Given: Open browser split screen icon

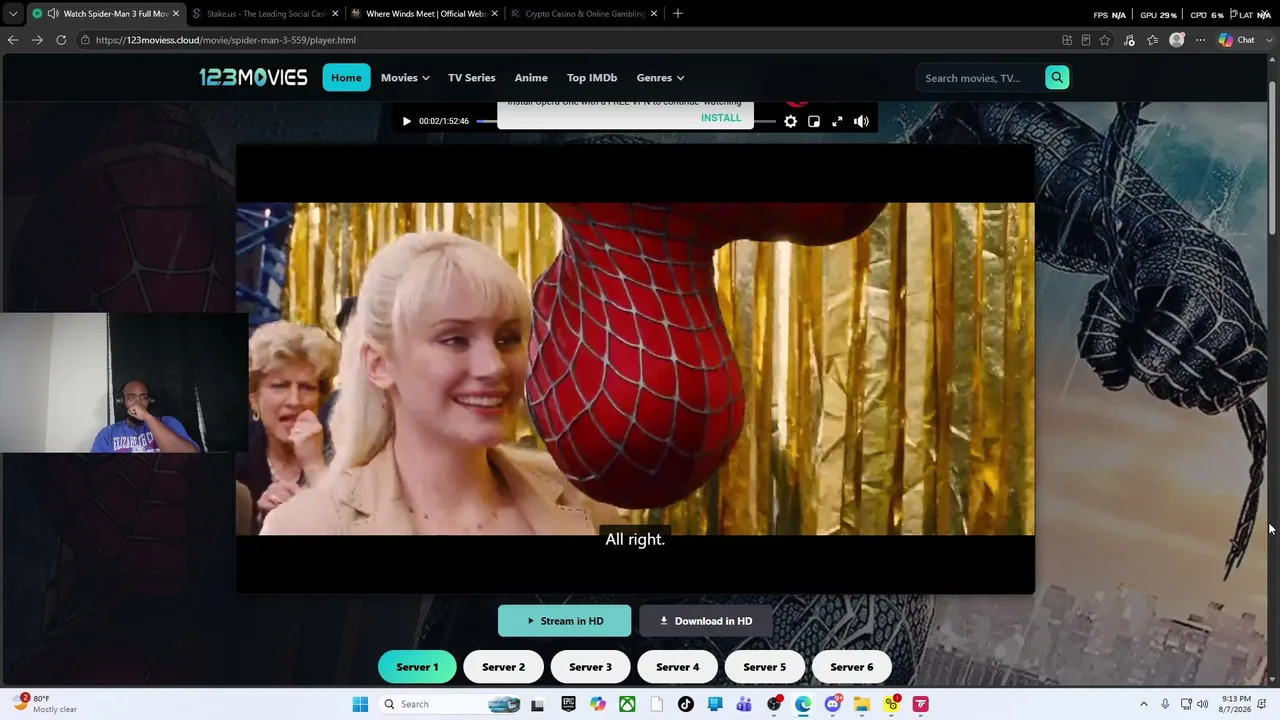Looking at the screenshot, I should tap(1067, 40).
